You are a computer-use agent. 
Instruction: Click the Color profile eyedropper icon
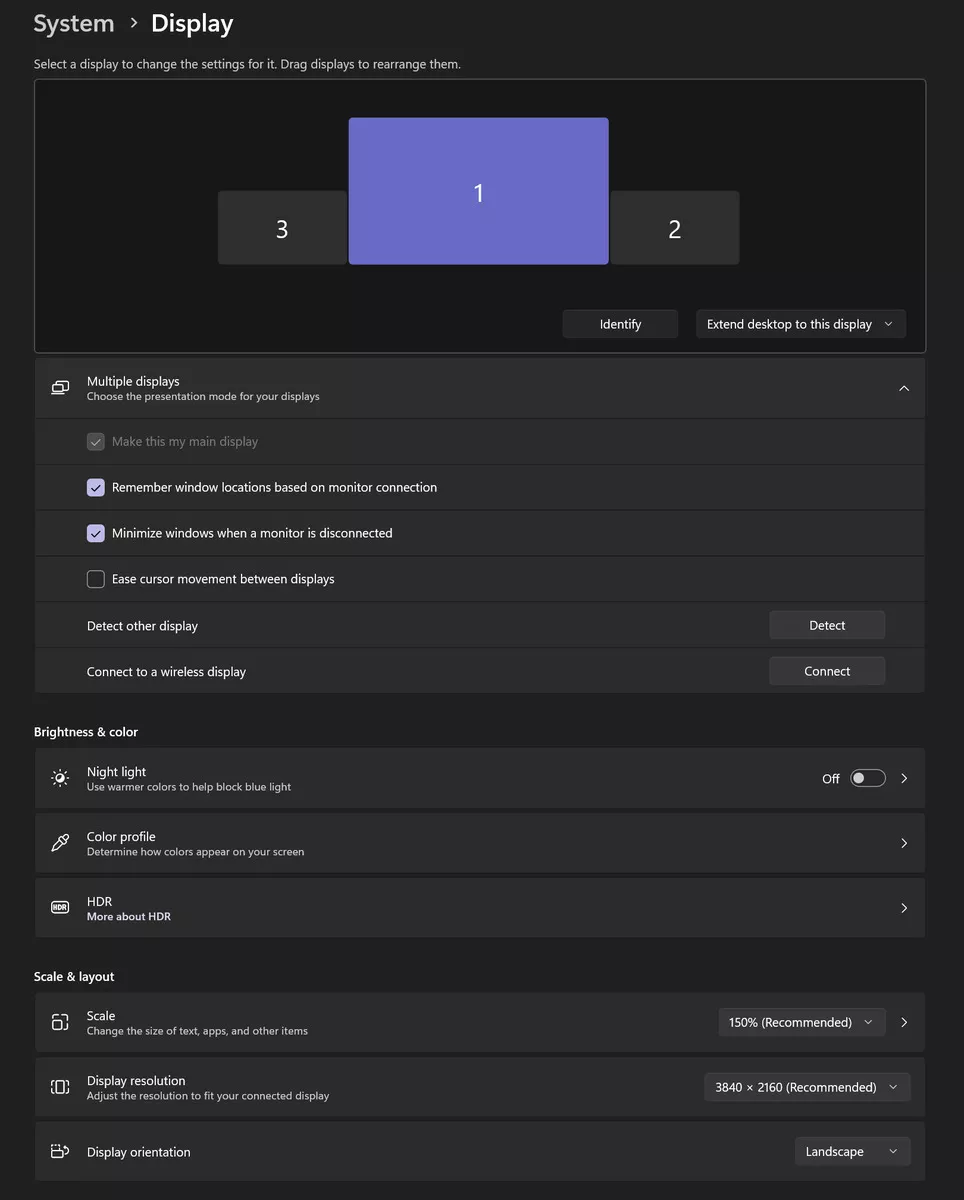[x=60, y=843]
